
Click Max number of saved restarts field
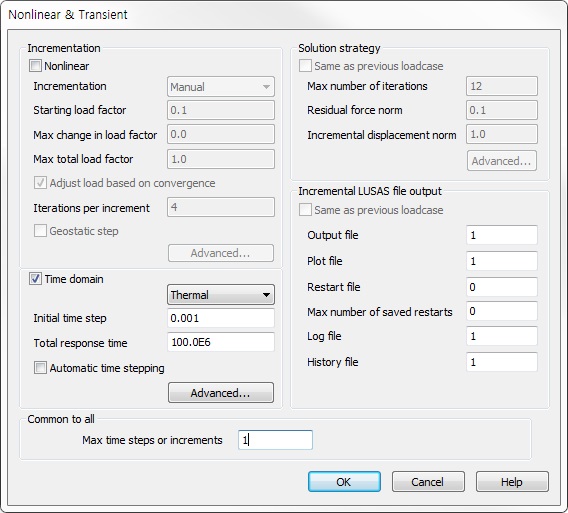502,311
